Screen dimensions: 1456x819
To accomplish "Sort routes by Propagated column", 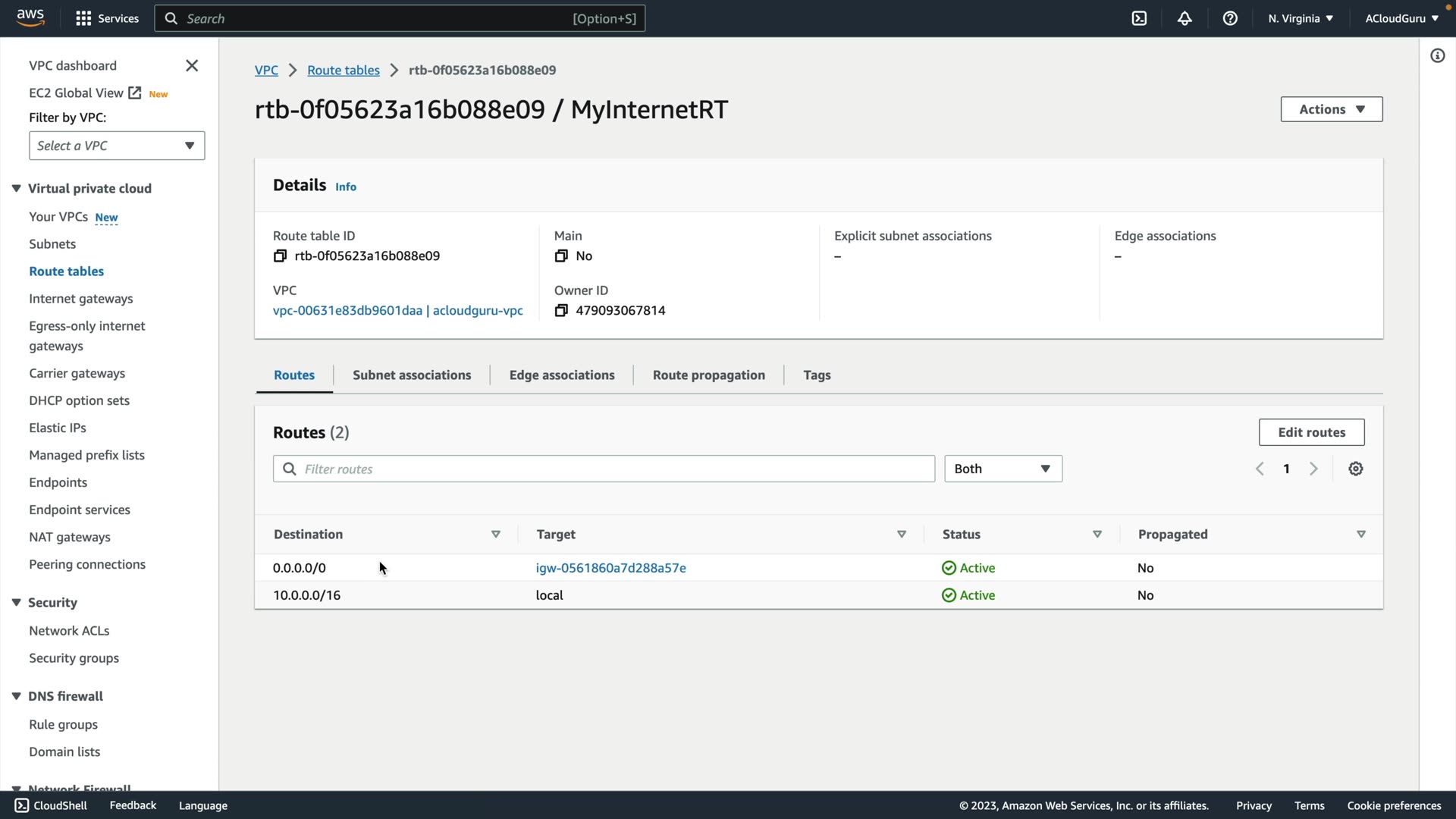I will 1360,535.
